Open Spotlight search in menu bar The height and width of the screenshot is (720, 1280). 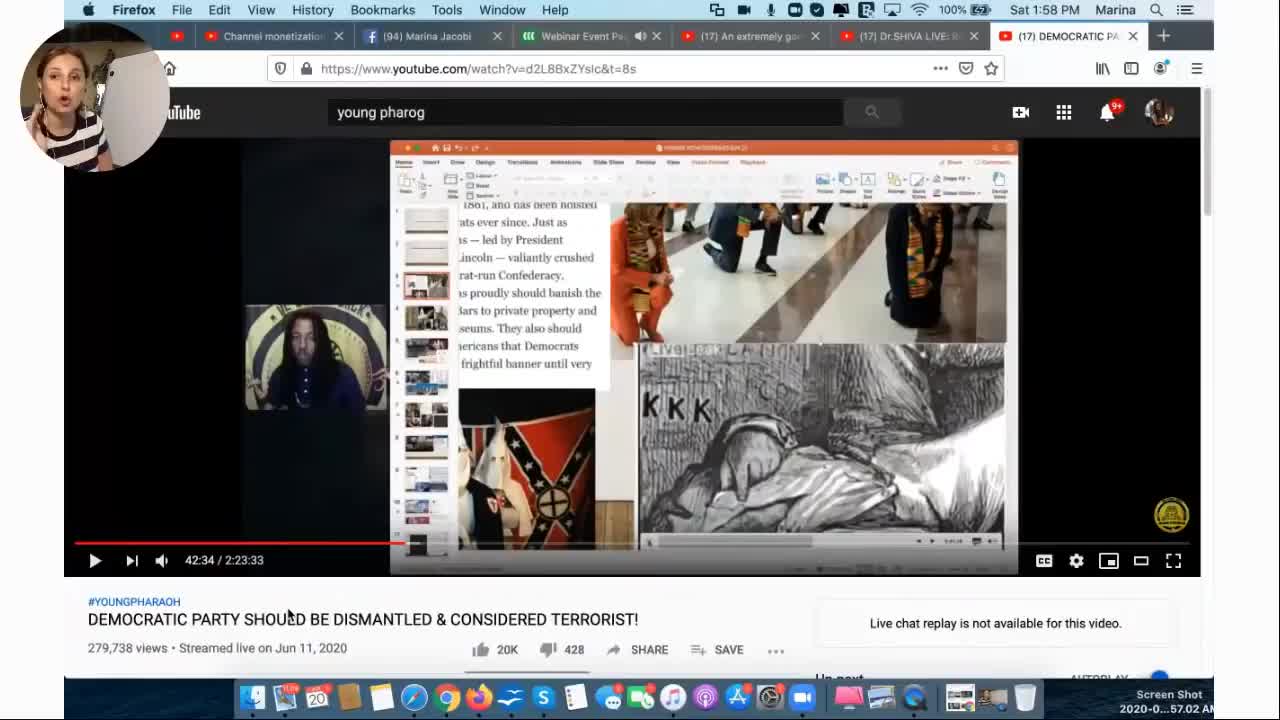[x=1156, y=10]
